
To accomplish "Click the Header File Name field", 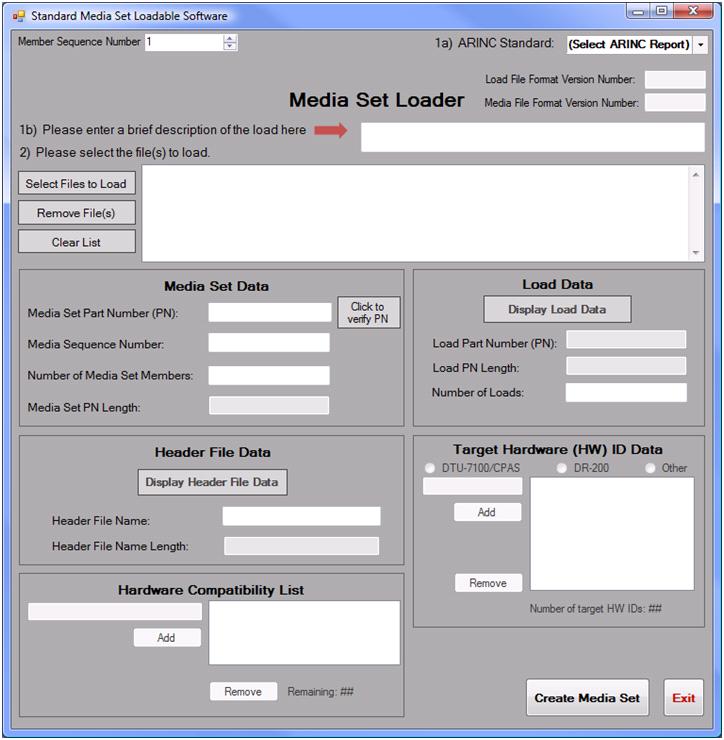I will [x=301, y=516].
